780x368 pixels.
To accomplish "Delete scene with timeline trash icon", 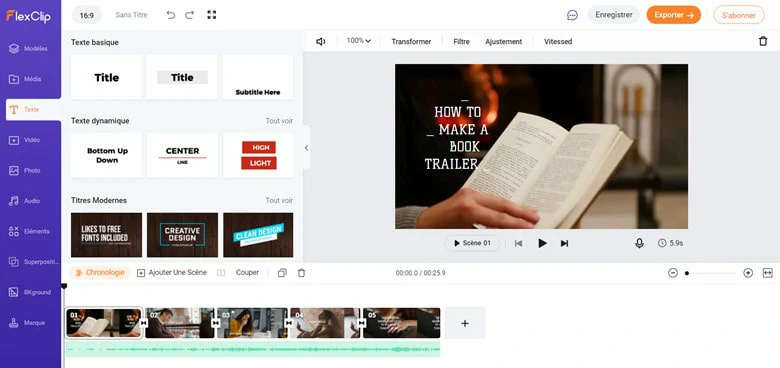I will tap(301, 273).
